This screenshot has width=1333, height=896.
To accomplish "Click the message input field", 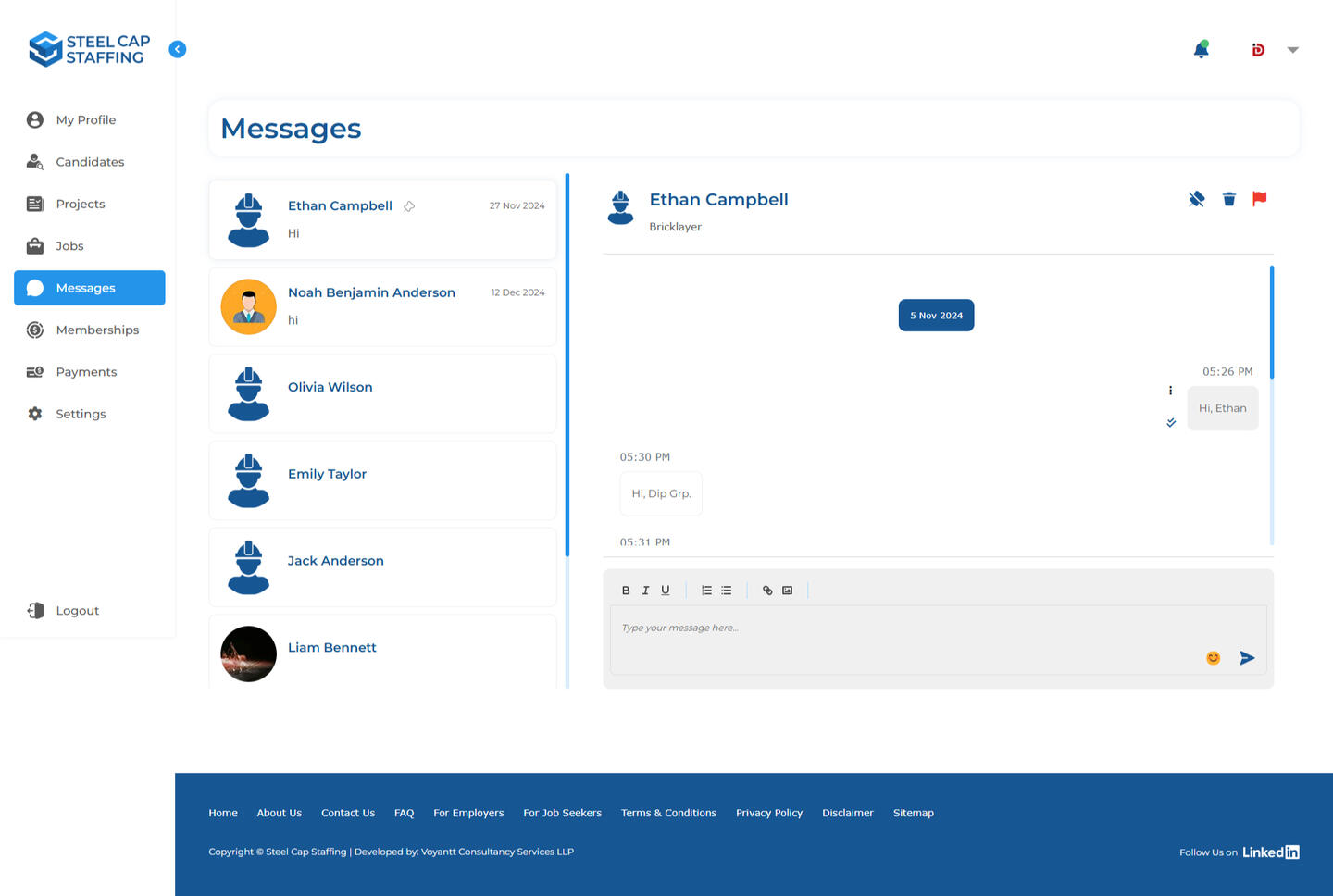I will point(938,640).
